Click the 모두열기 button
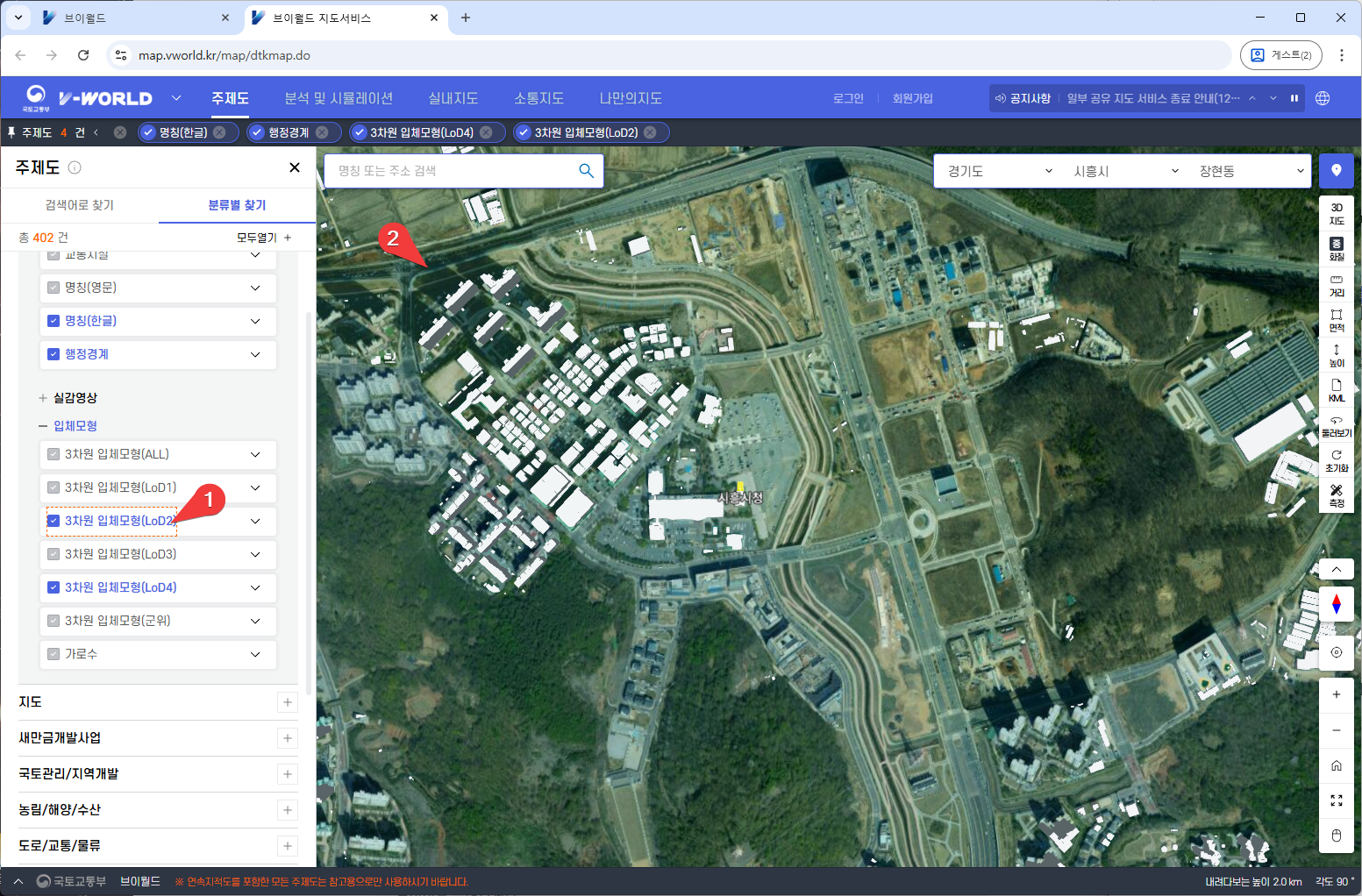 point(263,238)
